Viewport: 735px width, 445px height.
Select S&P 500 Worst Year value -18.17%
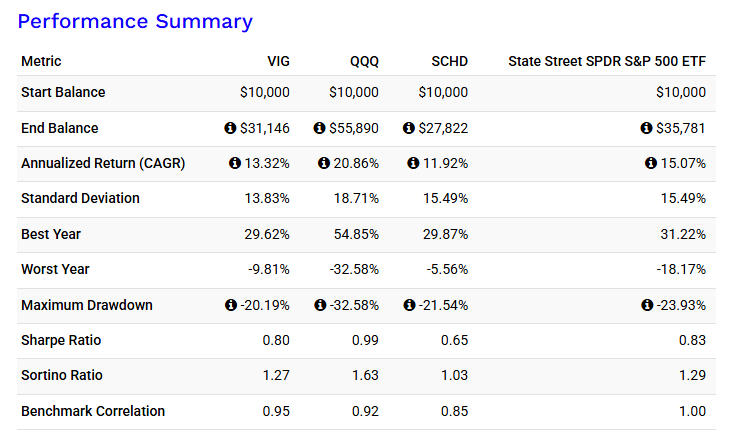pos(681,270)
